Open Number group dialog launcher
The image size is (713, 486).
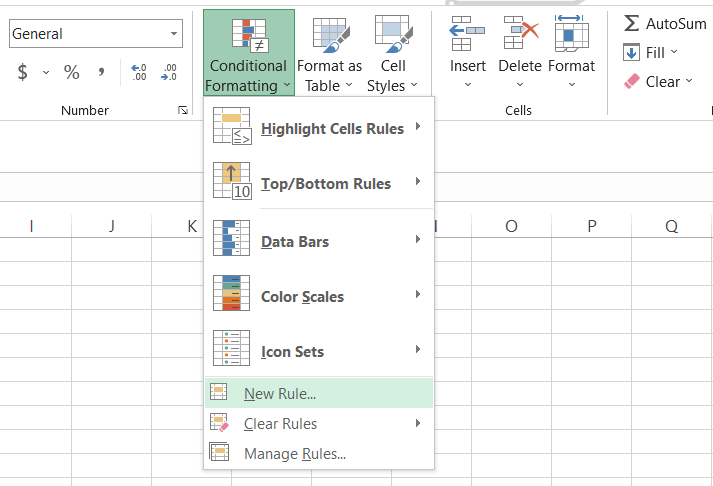point(182,110)
